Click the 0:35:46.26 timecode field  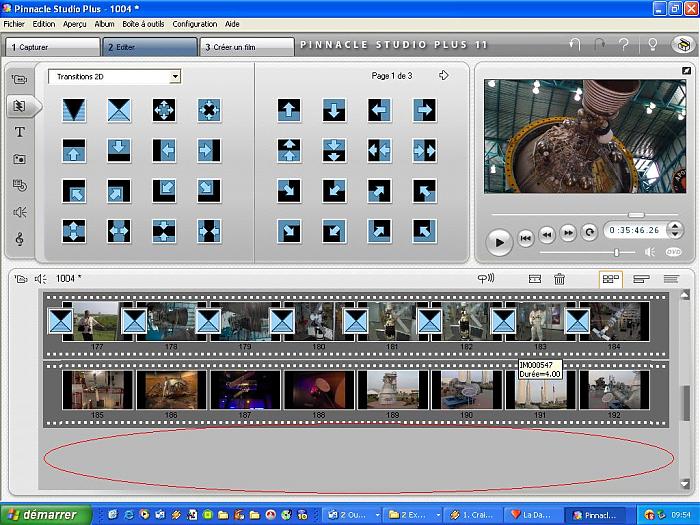635,230
